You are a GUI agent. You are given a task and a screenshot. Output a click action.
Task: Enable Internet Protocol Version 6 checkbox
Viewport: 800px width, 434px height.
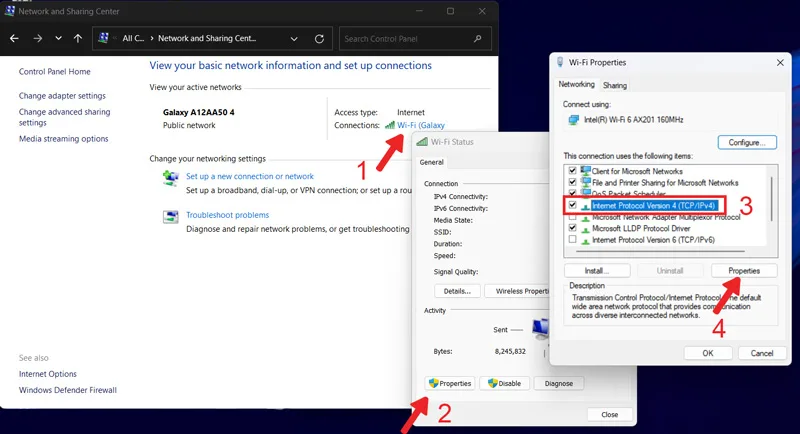[572, 239]
